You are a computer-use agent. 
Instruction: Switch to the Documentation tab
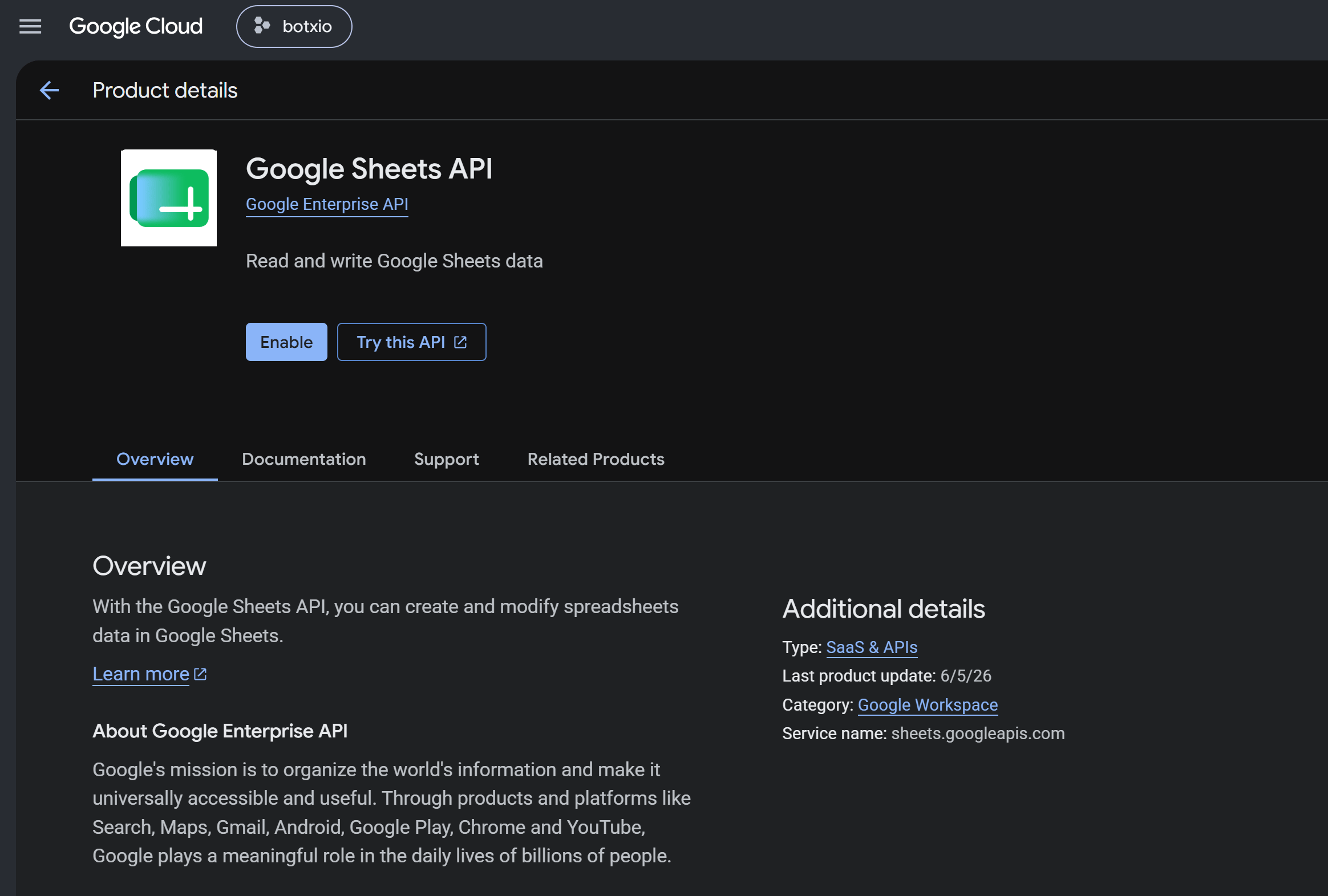[304, 459]
